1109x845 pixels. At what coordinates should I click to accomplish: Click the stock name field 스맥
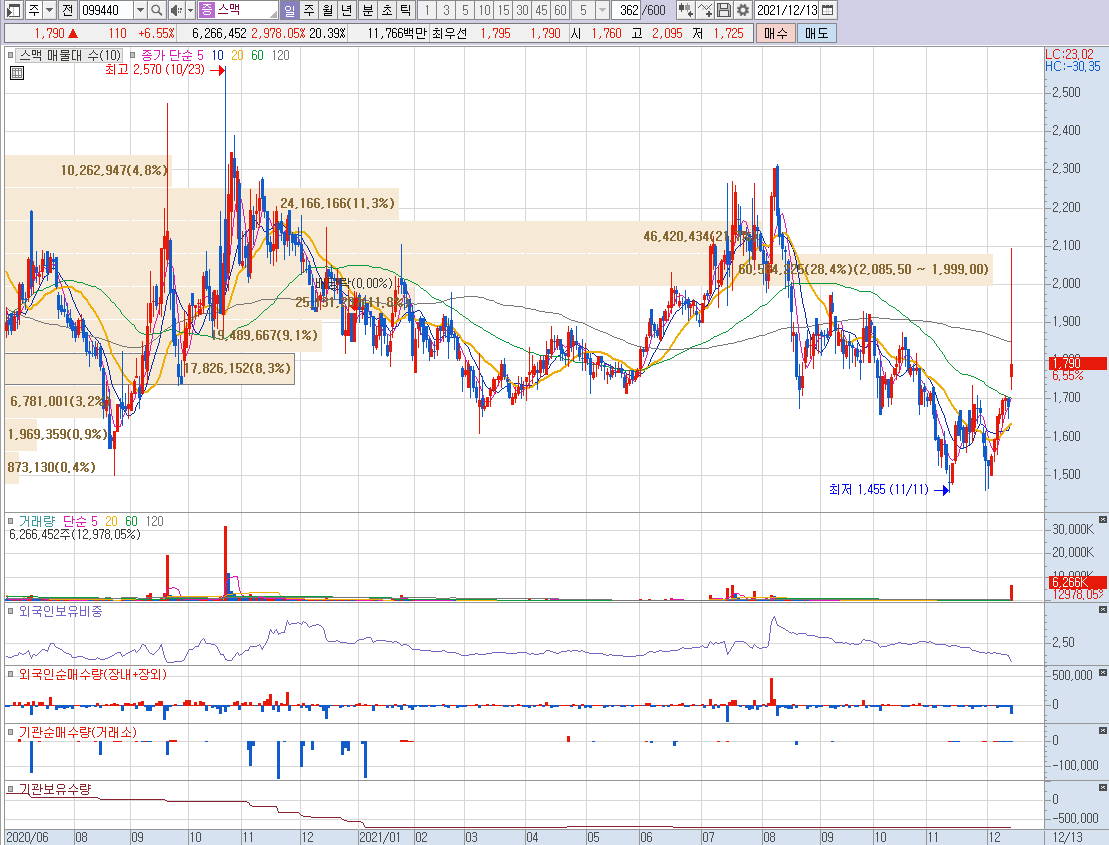(x=246, y=10)
